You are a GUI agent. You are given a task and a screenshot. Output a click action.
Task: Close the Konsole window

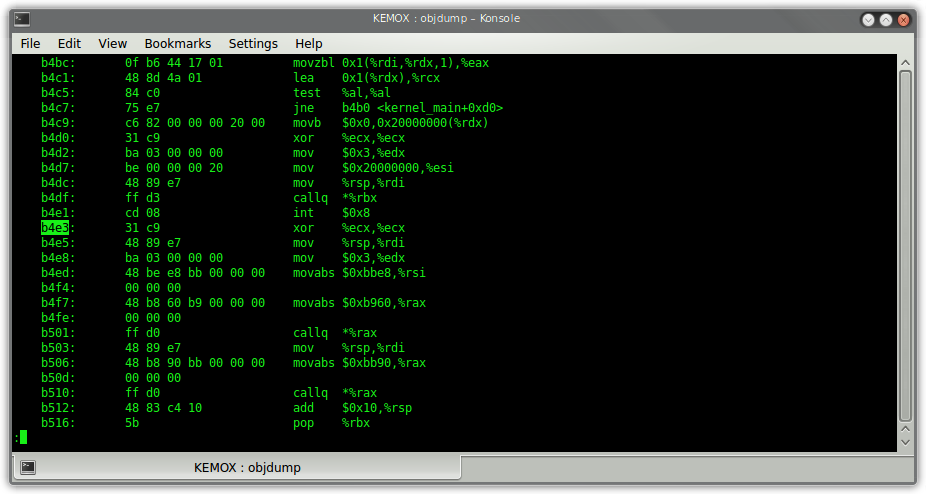point(904,20)
